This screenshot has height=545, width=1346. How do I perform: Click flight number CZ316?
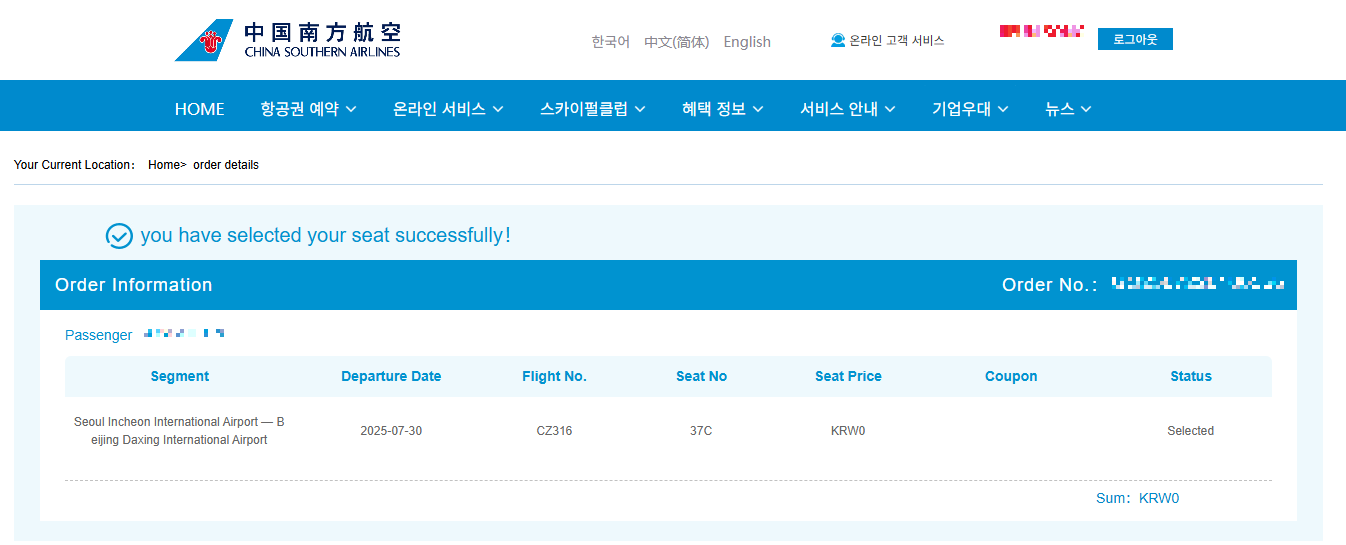554,431
